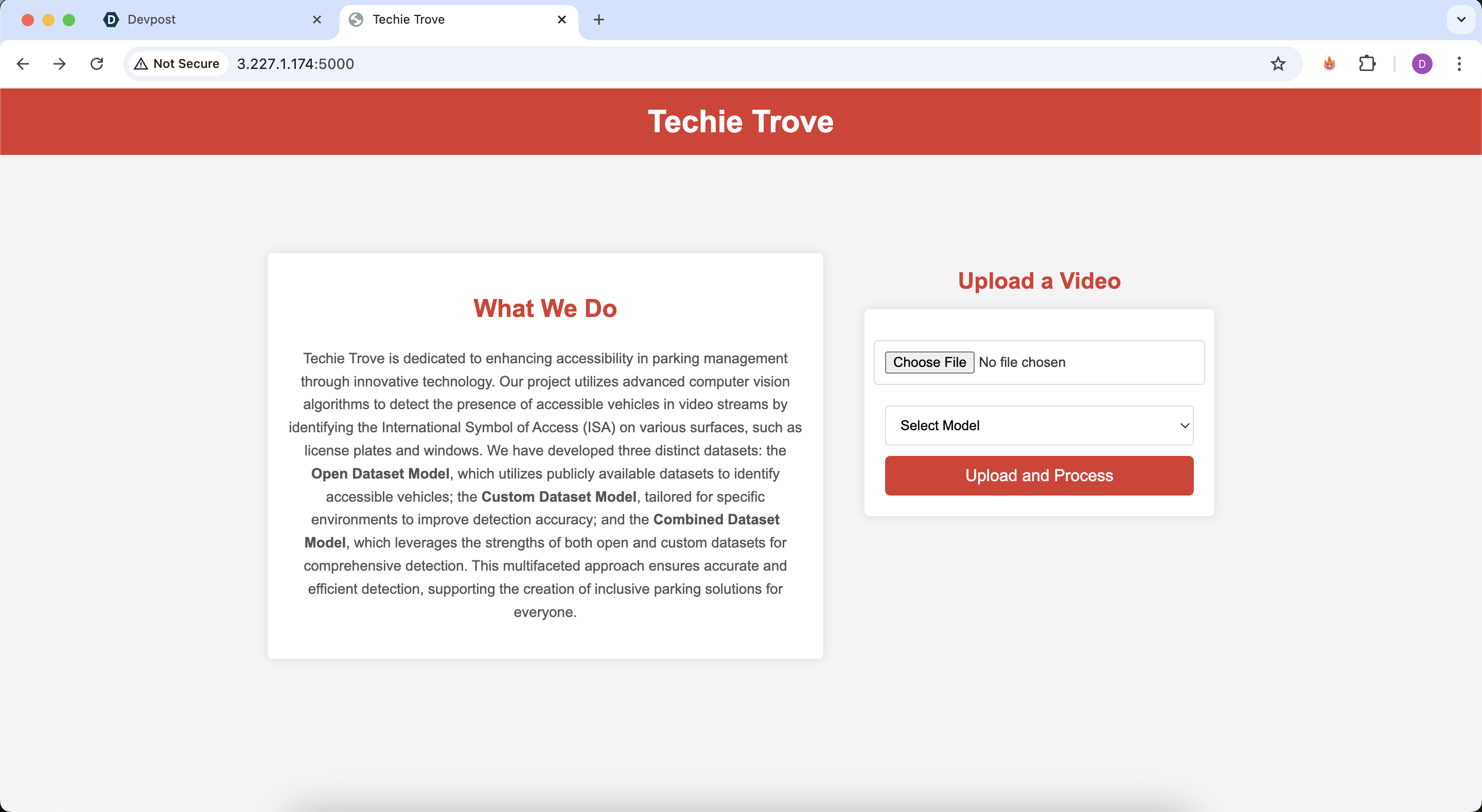Bookmark this page with star icon

point(1278,64)
